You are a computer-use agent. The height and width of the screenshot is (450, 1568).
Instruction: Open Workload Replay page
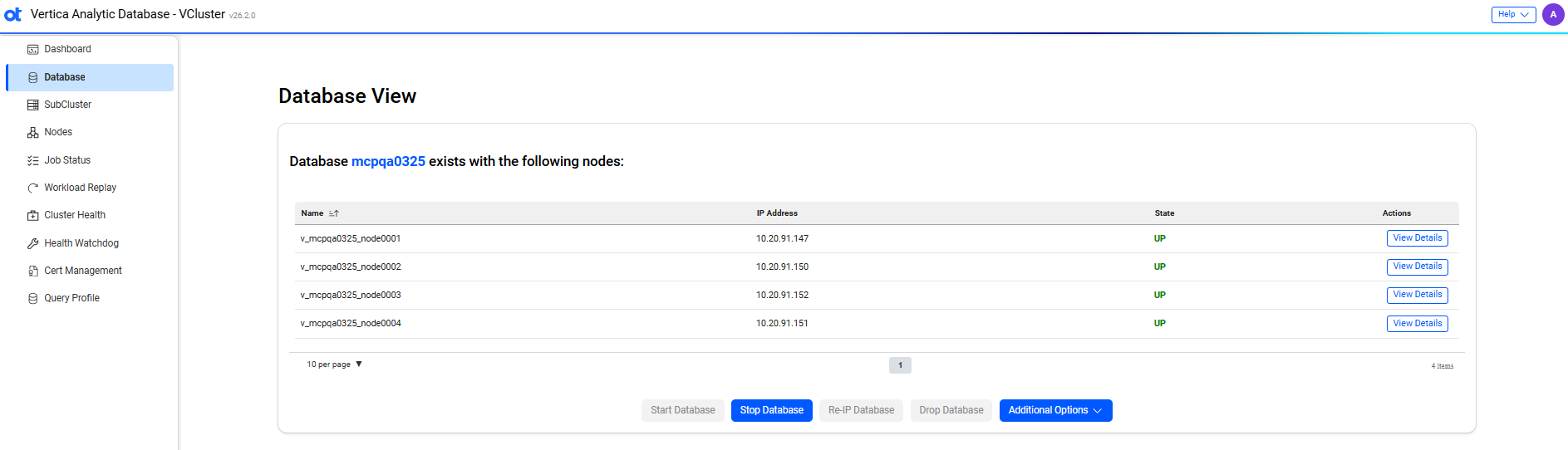pyautogui.click(x=90, y=188)
